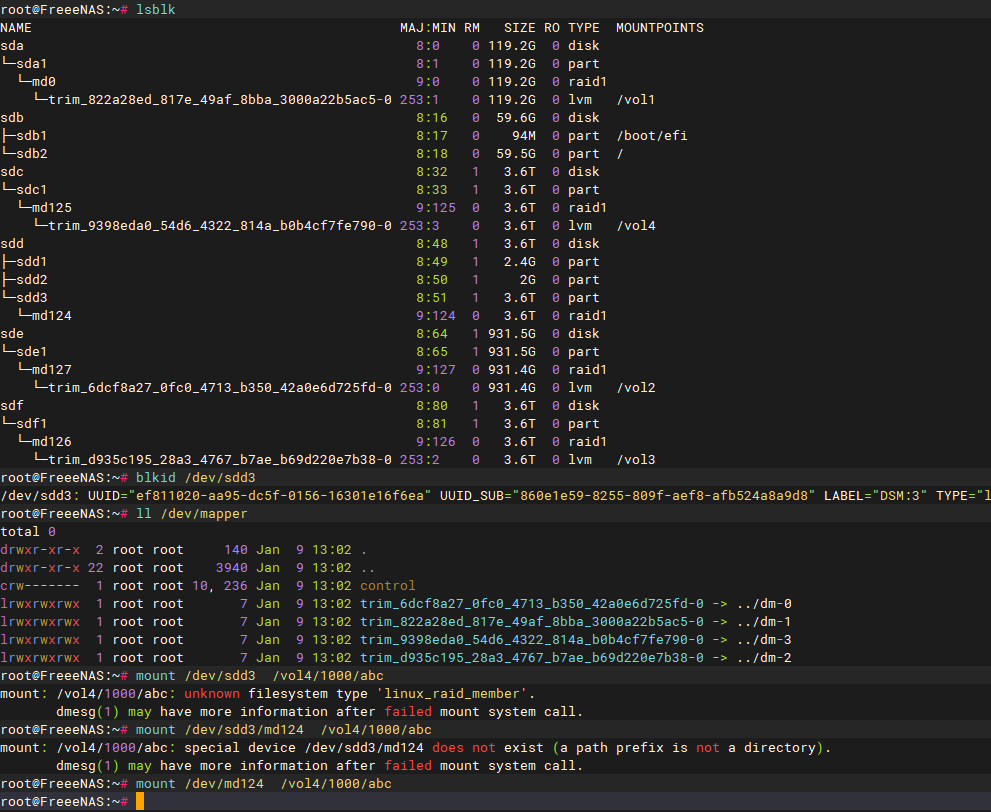The height and width of the screenshot is (812, 991).
Task: Select the 'sde1' partition name
Action: [x=32, y=351]
